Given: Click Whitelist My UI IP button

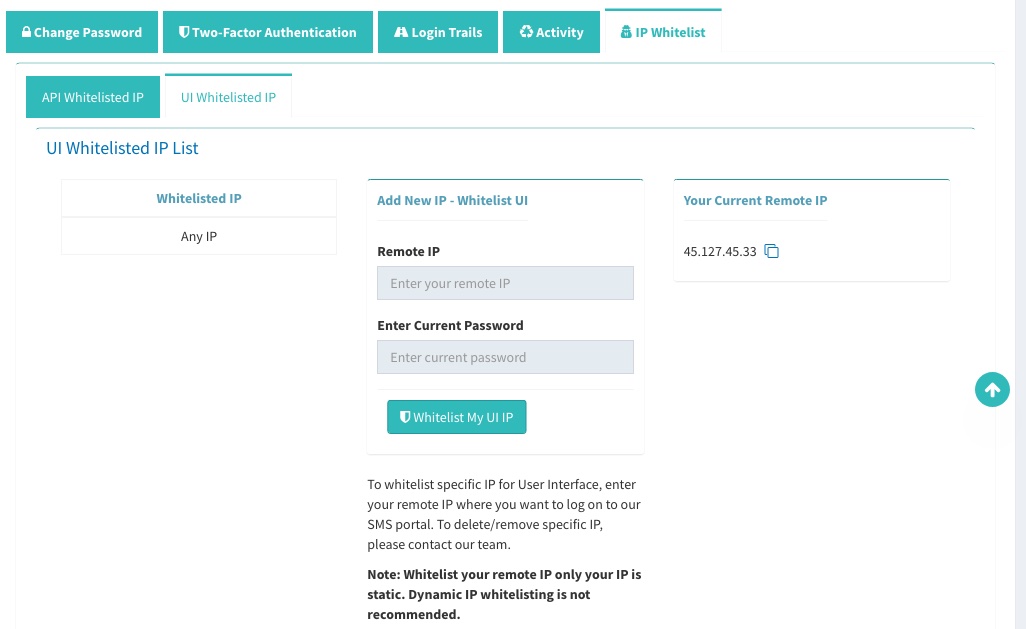Looking at the screenshot, I should tap(457, 417).
